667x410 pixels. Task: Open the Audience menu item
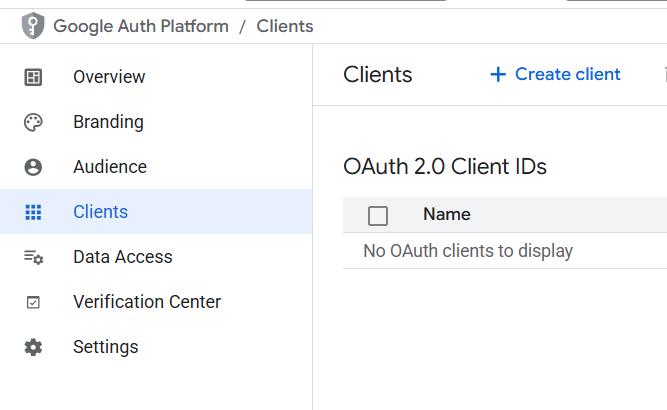click(110, 167)
